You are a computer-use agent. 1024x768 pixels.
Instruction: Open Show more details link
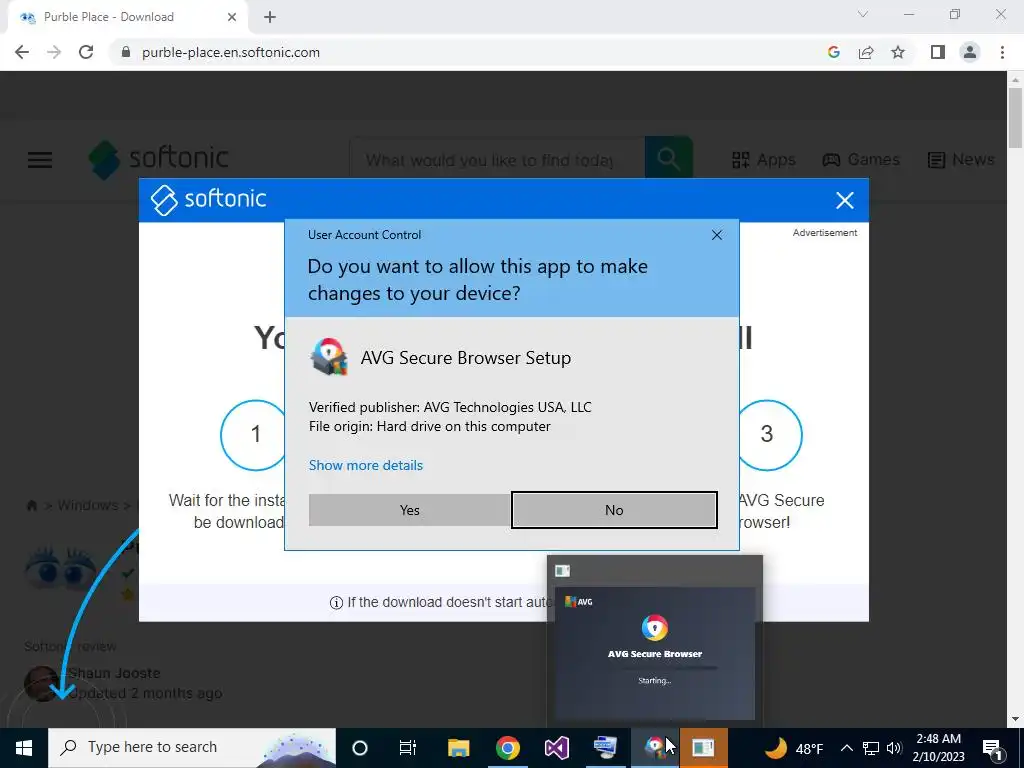click(x=366, y=465)
